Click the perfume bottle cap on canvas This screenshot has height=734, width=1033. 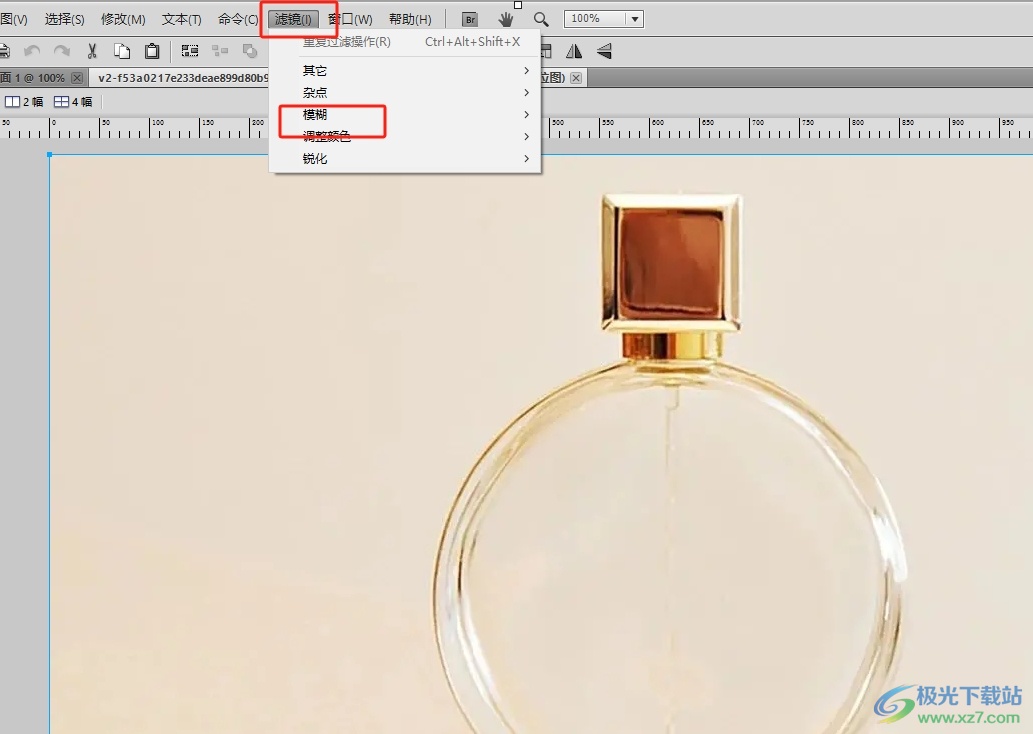click(x=671, y=262)
